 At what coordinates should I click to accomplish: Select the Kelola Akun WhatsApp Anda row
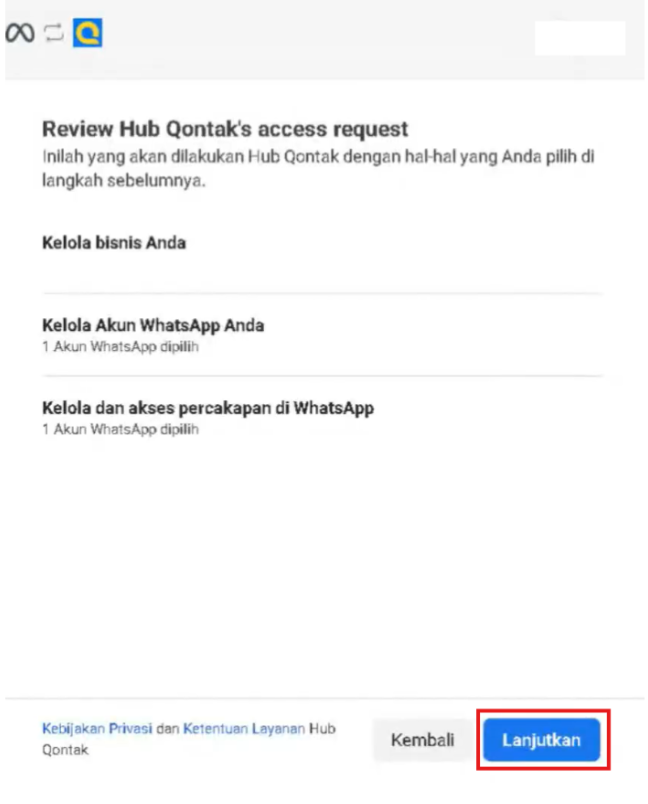(322, 335)
